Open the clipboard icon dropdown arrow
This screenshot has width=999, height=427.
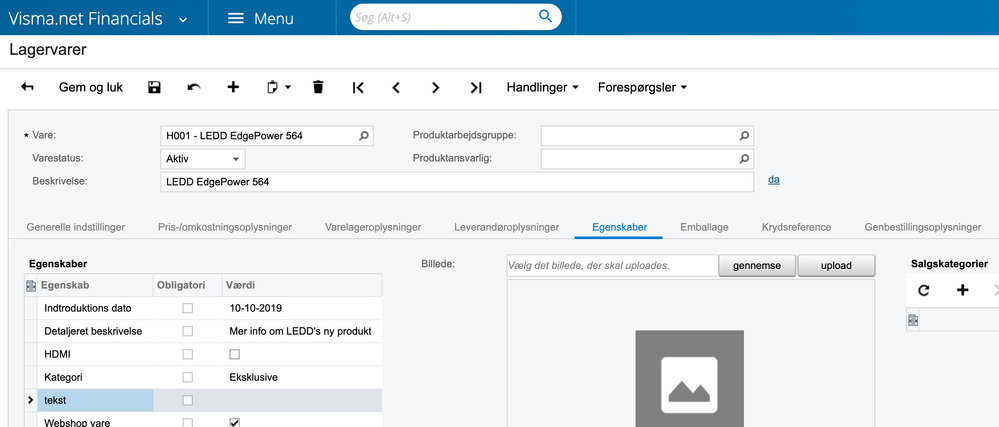[287, 87]
